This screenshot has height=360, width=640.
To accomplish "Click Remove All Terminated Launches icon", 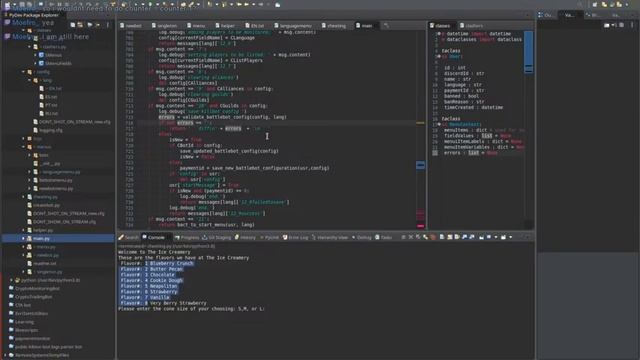I will coord(418,237).
